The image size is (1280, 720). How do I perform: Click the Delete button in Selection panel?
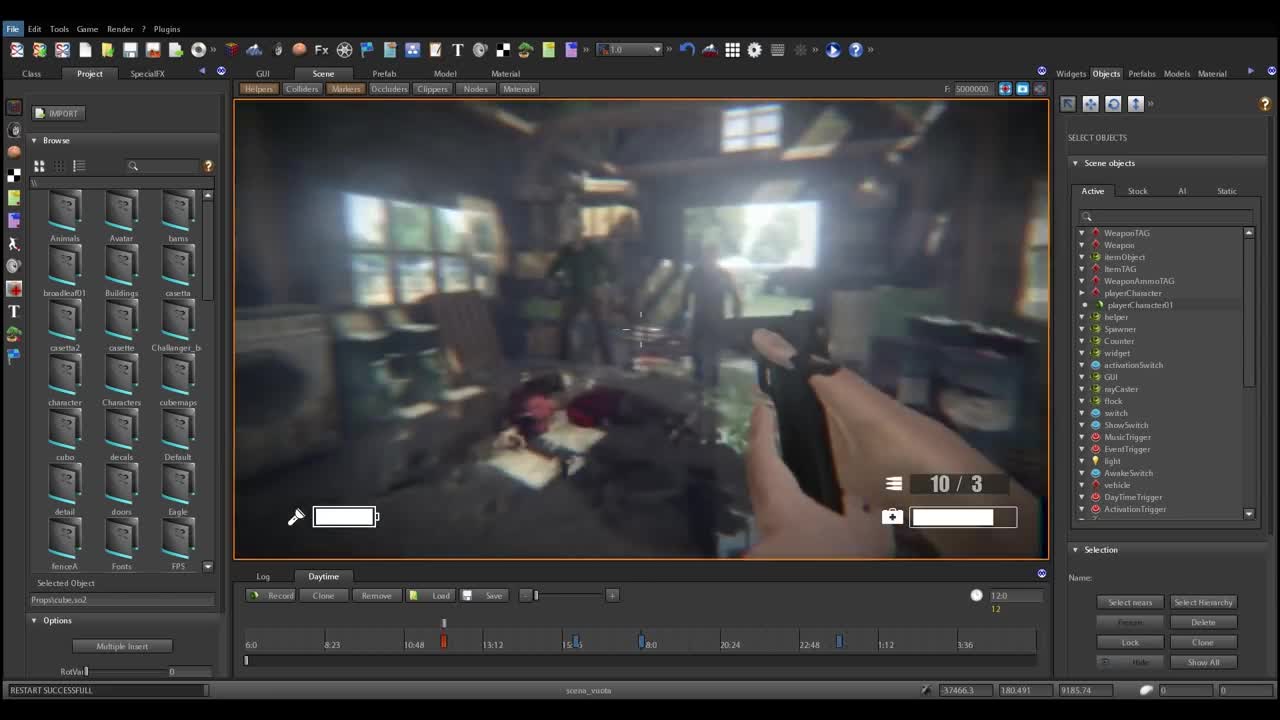click(x=1203, y=623)
